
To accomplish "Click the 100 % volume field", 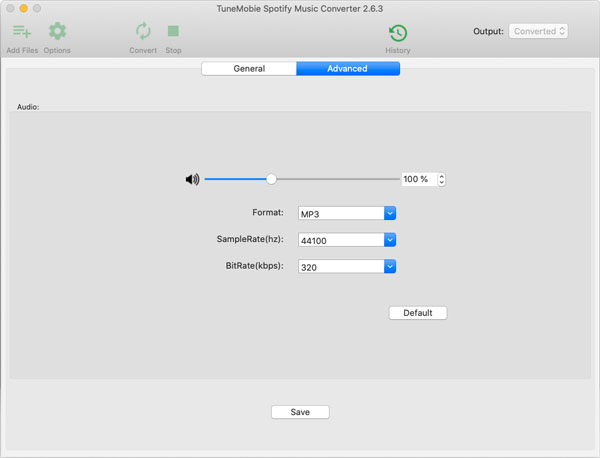I will [x=419, y=179].
